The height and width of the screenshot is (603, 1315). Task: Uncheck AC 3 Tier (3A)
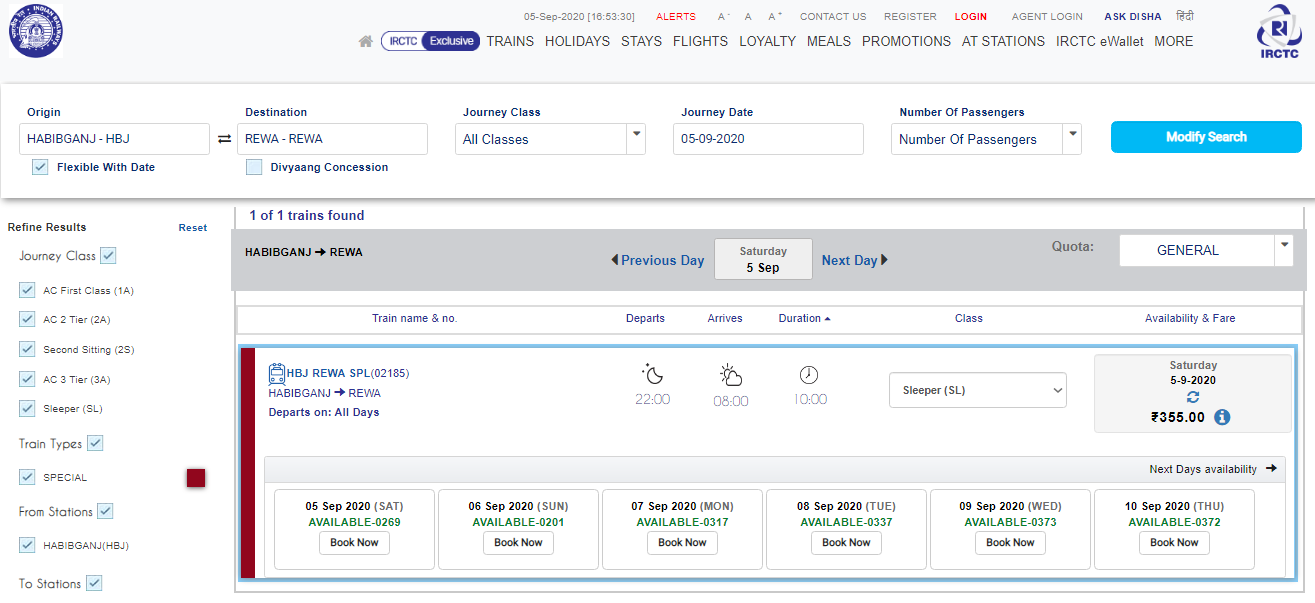pyautogui.click(x=27, y=379)
